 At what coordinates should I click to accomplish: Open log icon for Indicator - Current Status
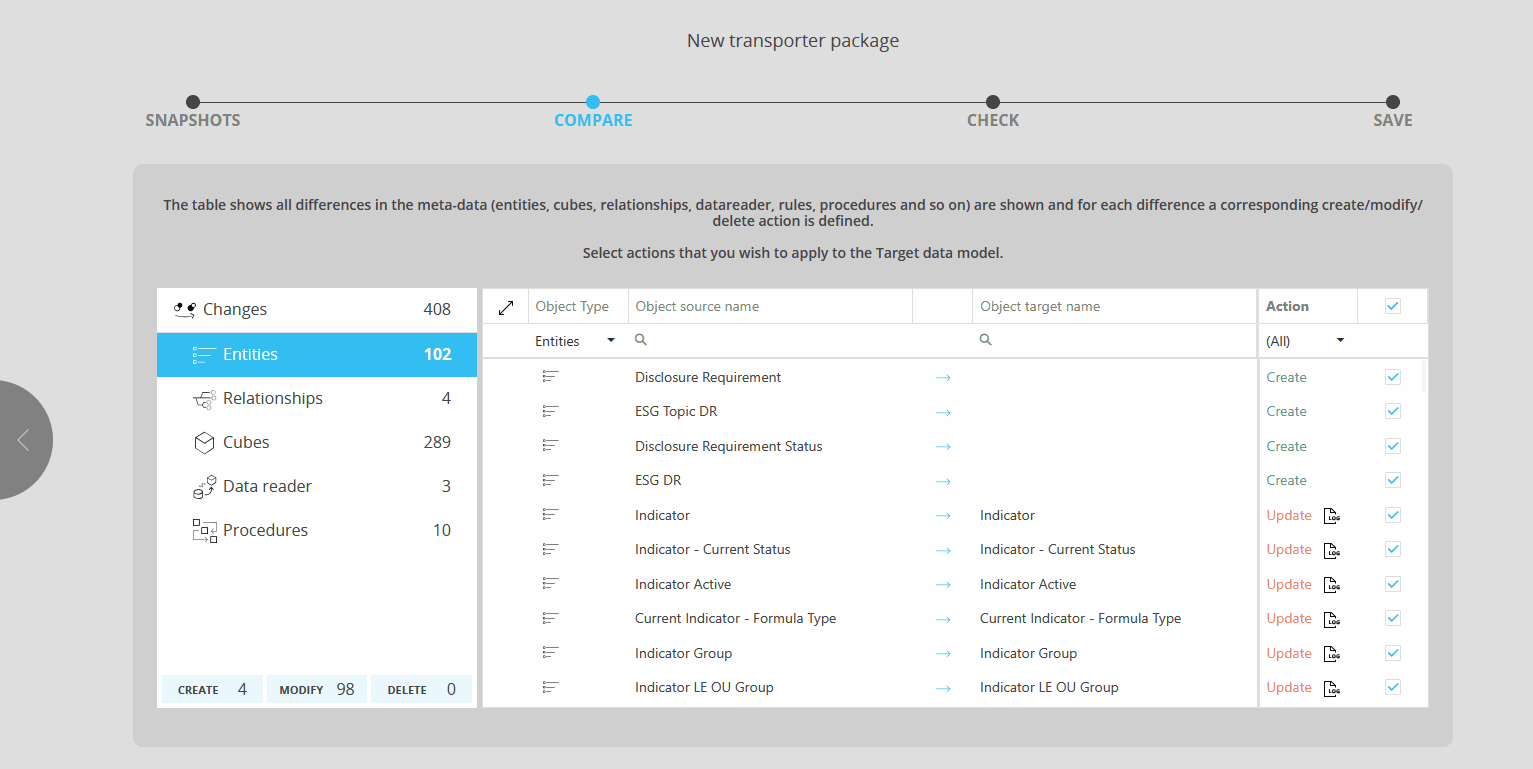point(1331,550)
